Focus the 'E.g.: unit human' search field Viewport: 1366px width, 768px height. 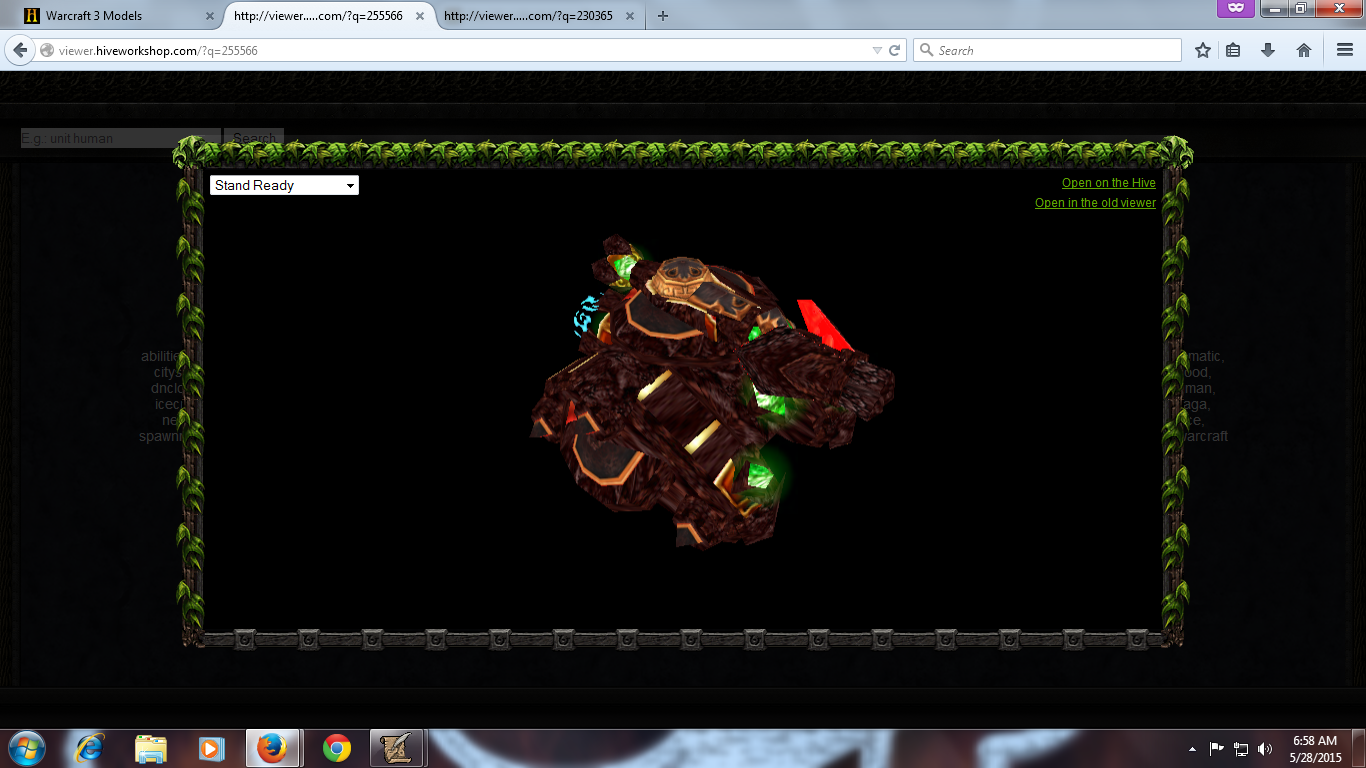120,139
